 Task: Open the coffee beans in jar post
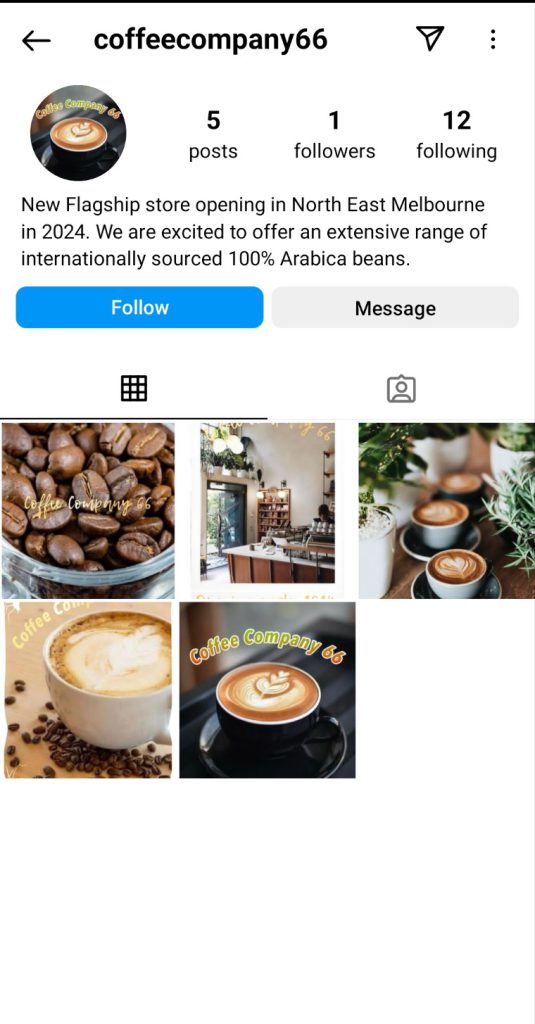[x=88, y=511]
